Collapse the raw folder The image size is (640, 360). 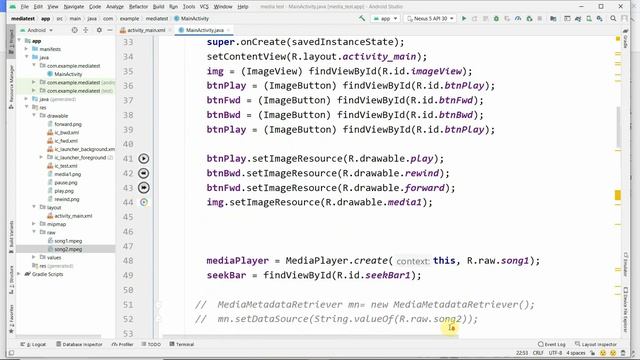(x=34, y=232)
